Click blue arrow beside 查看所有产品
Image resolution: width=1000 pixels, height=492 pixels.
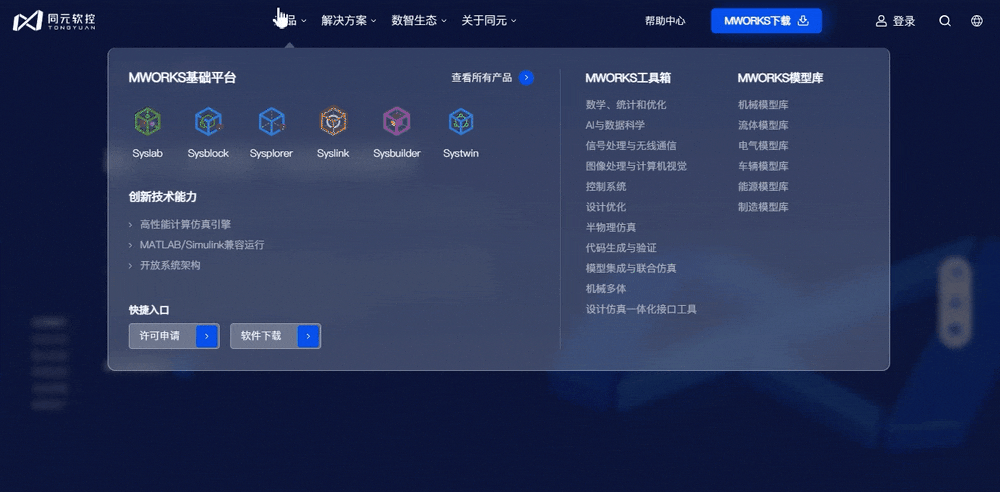tap(526, 78)
